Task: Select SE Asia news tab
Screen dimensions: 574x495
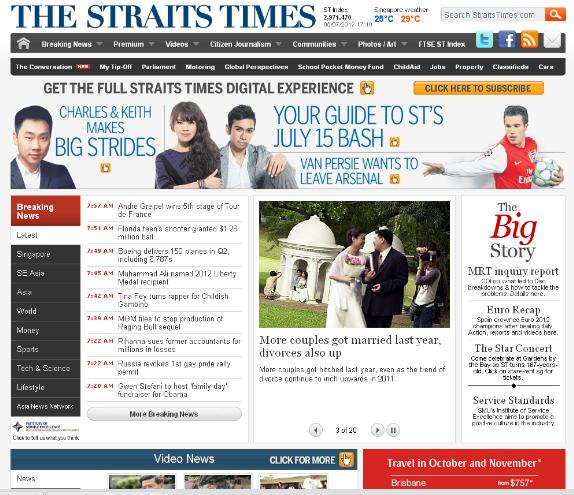Action: tap(45, 273)
